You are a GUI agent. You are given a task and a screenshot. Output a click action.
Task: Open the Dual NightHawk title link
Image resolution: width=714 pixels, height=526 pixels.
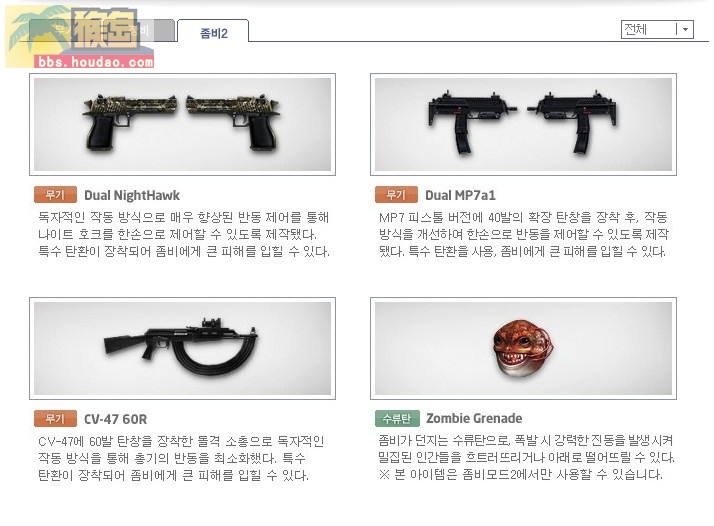[x=132, y=195]
